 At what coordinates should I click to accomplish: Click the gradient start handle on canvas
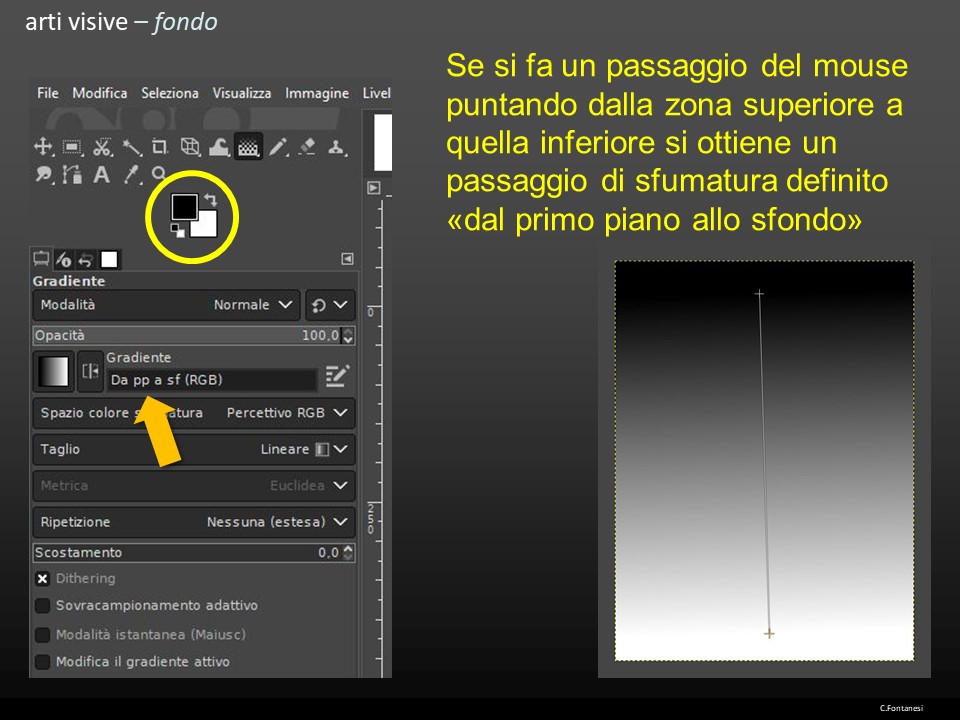(x=759, y=294)
